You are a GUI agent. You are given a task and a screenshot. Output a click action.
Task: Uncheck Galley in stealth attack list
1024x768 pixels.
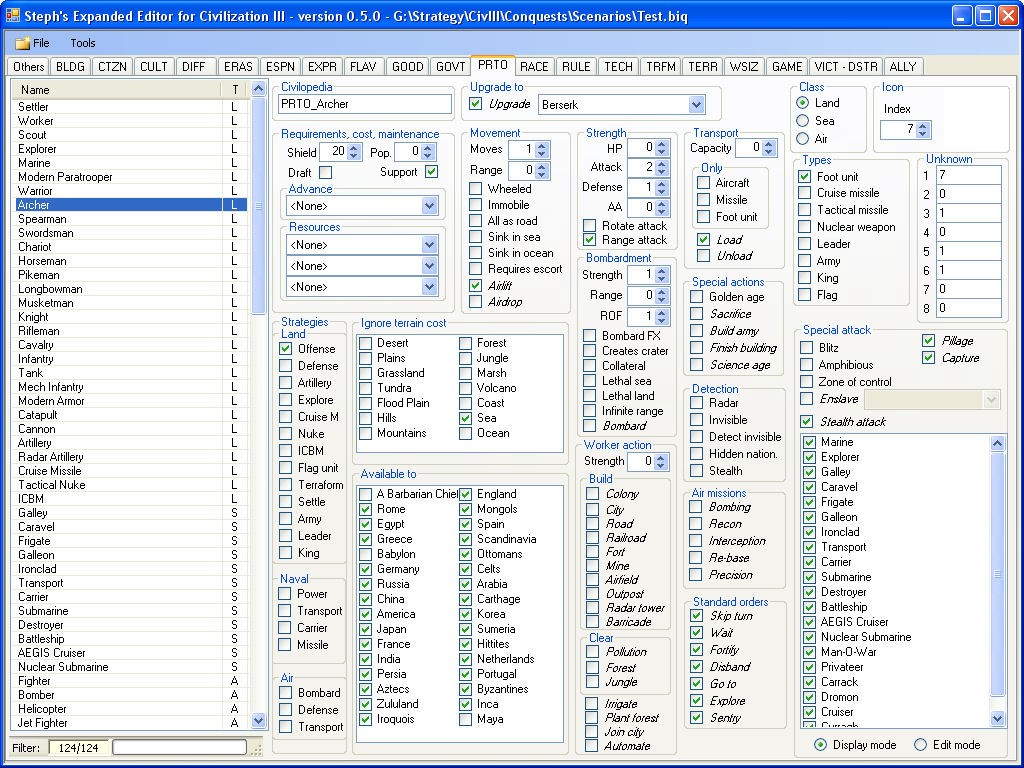tap(810, 472)
